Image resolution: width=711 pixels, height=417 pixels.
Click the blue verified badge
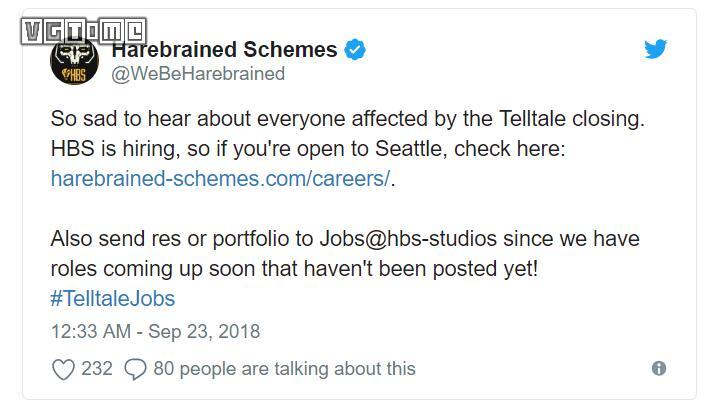(x=355, y=49)
